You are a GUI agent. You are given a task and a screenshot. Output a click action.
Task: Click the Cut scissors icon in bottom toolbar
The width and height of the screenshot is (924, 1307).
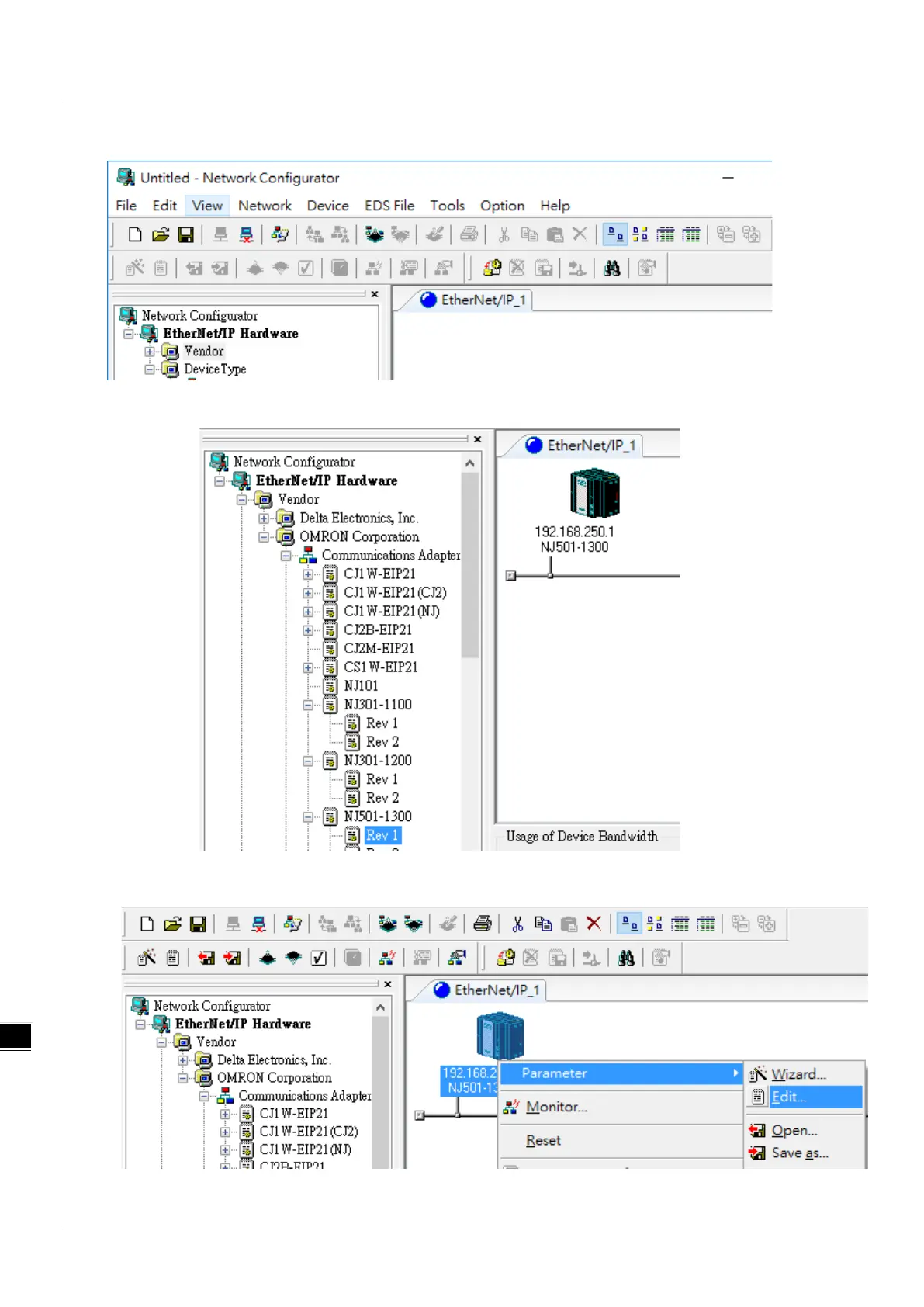click(x=517, y=924)
